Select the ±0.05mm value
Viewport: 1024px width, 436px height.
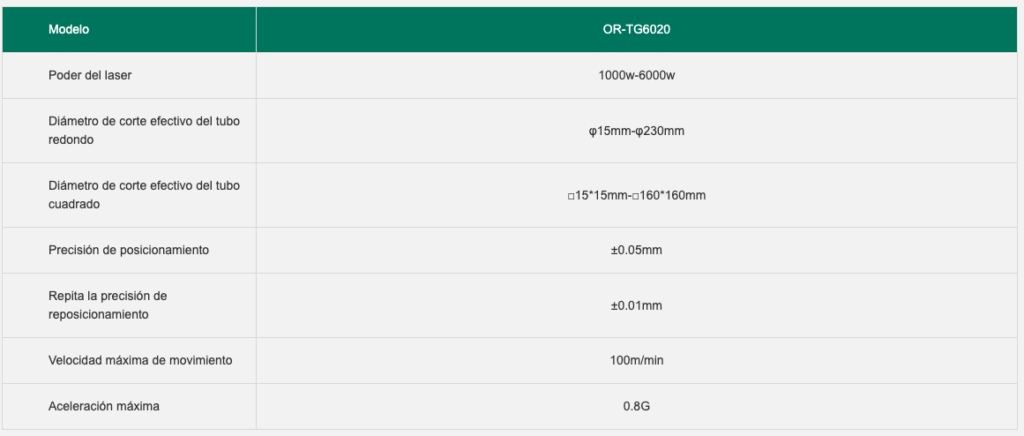[636, 250]
